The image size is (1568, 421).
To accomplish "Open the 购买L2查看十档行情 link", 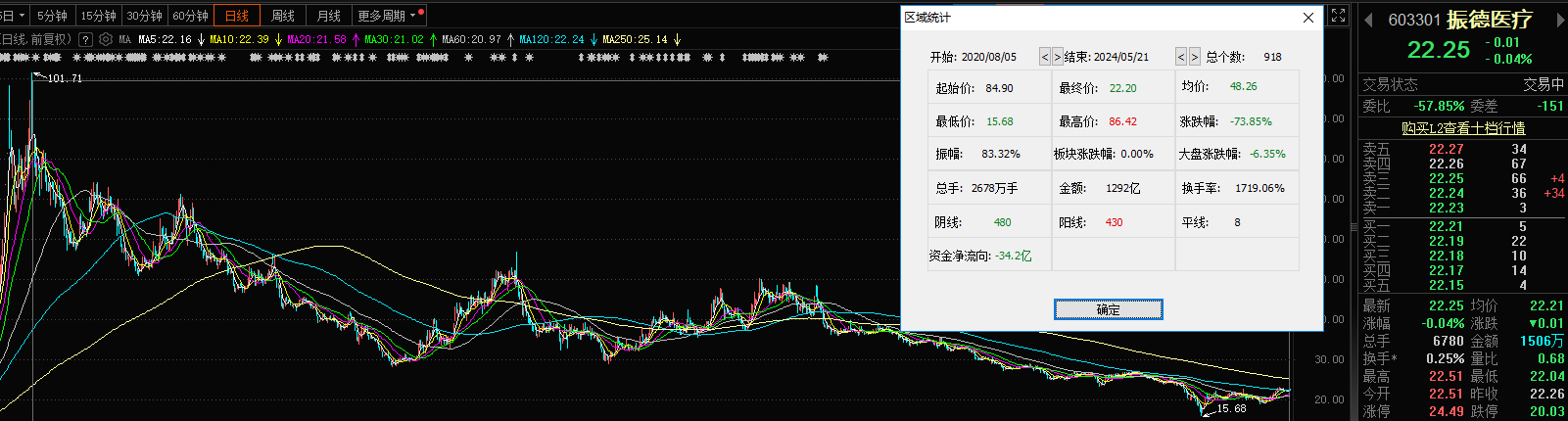I will pyautogui.click(x=1462, y=128).
